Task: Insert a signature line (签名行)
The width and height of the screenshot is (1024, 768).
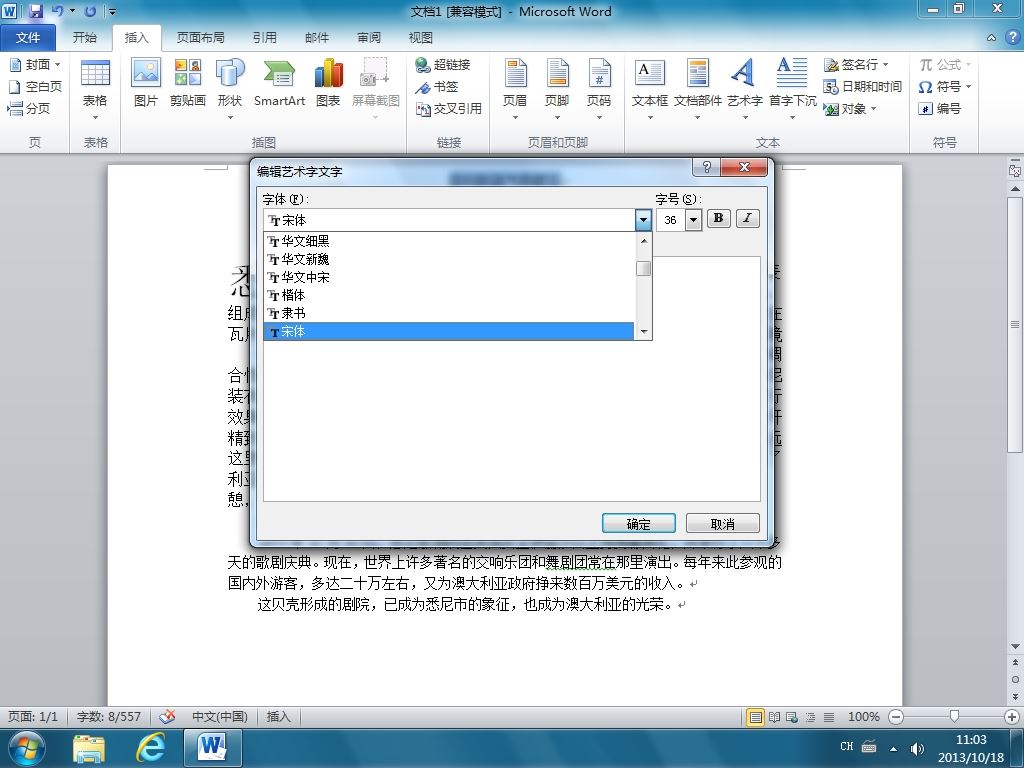Action: click(x=857, y=65)
